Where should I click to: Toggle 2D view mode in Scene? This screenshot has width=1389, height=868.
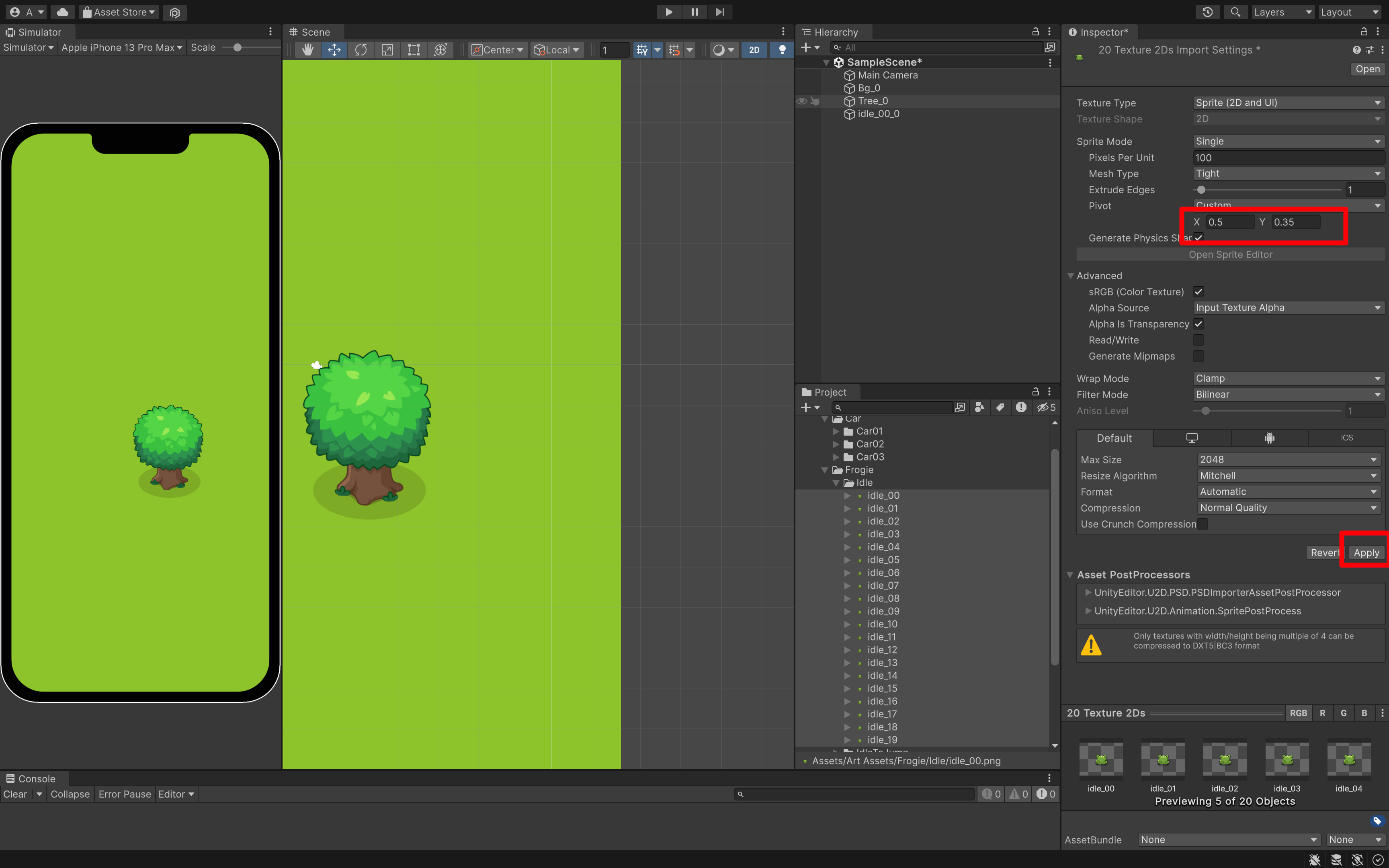pos(754,50)
